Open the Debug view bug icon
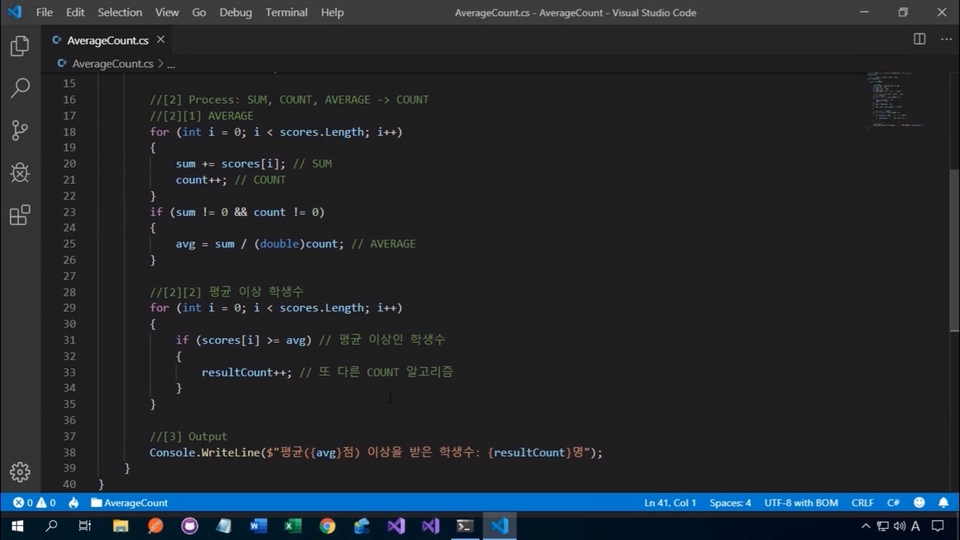 pyautogui.click(x=20, y=173)
